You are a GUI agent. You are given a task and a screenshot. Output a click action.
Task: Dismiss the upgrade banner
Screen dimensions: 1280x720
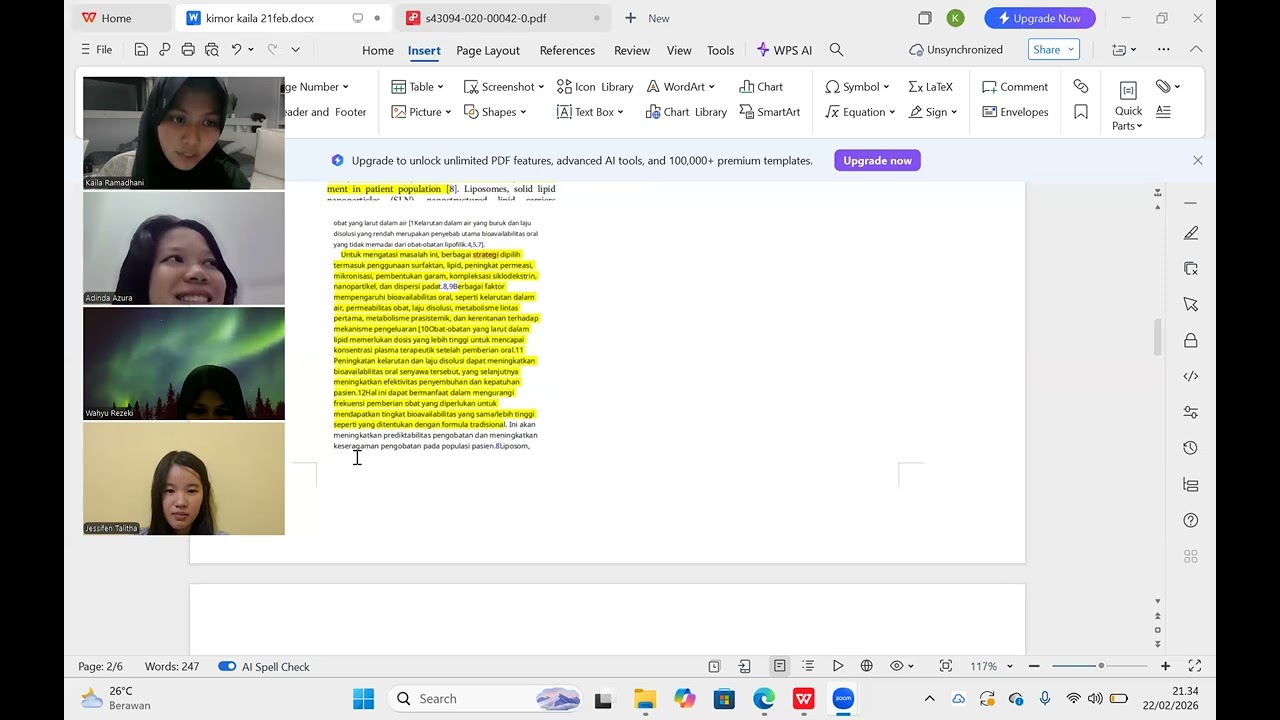click(x=1198, y=160)
